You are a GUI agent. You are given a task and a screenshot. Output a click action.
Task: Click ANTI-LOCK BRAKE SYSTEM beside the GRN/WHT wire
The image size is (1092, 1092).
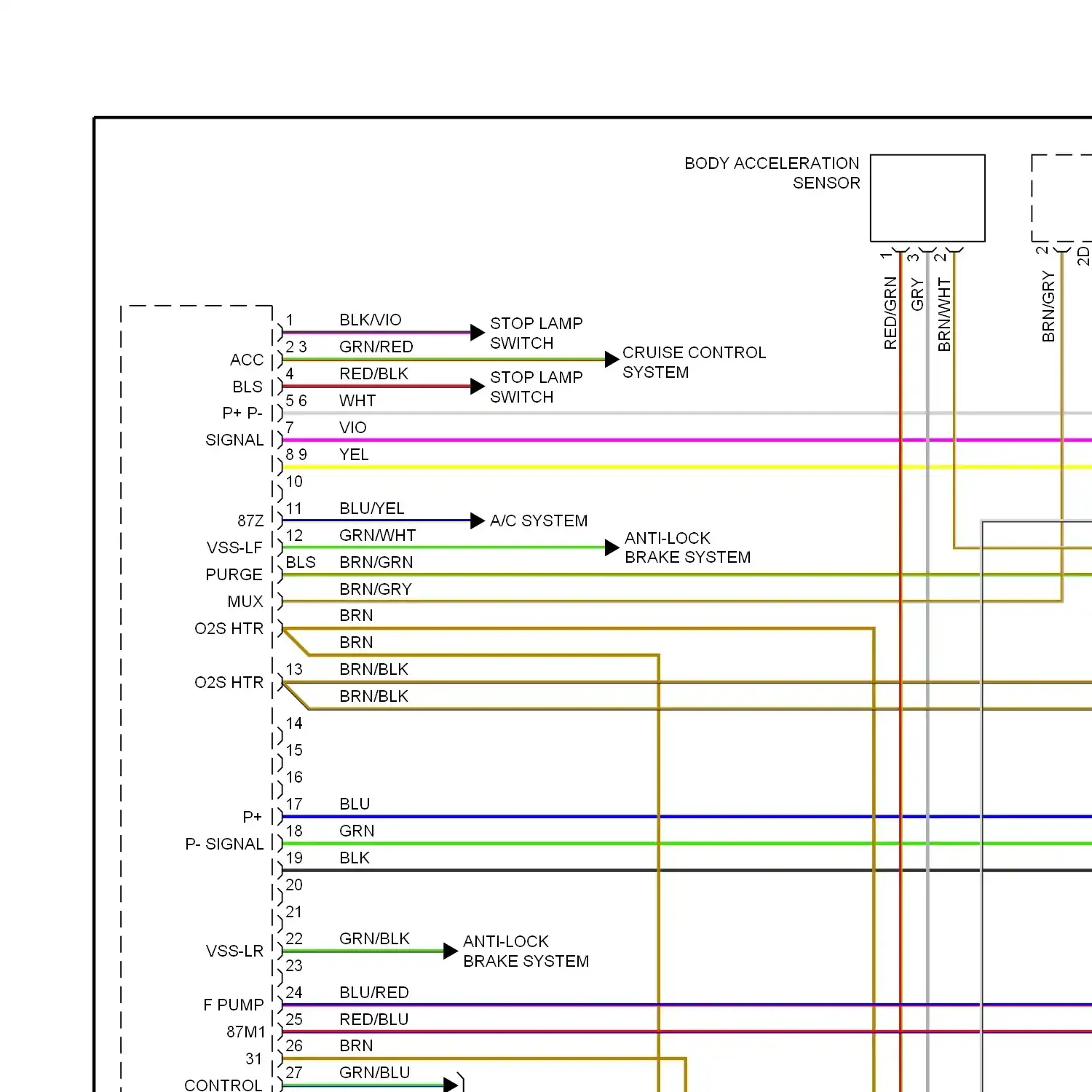click(x=687, y=547)
